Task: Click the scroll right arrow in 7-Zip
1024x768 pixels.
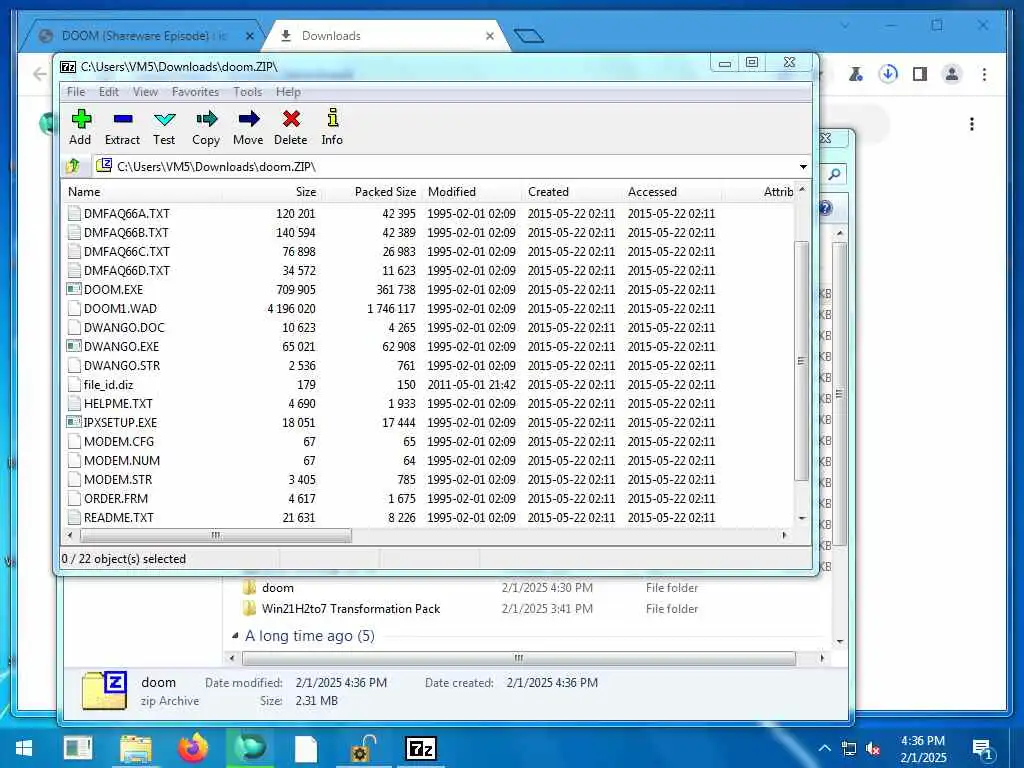Action: coord(784,536)
